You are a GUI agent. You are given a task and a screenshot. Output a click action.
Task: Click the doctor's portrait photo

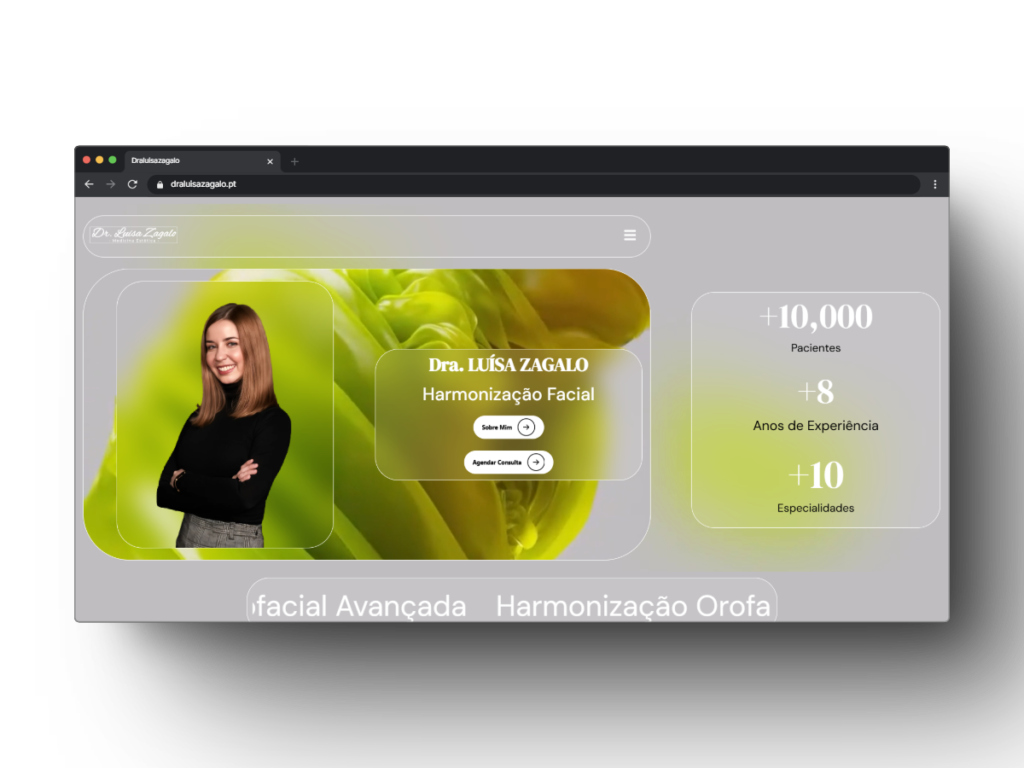point(225,424)
